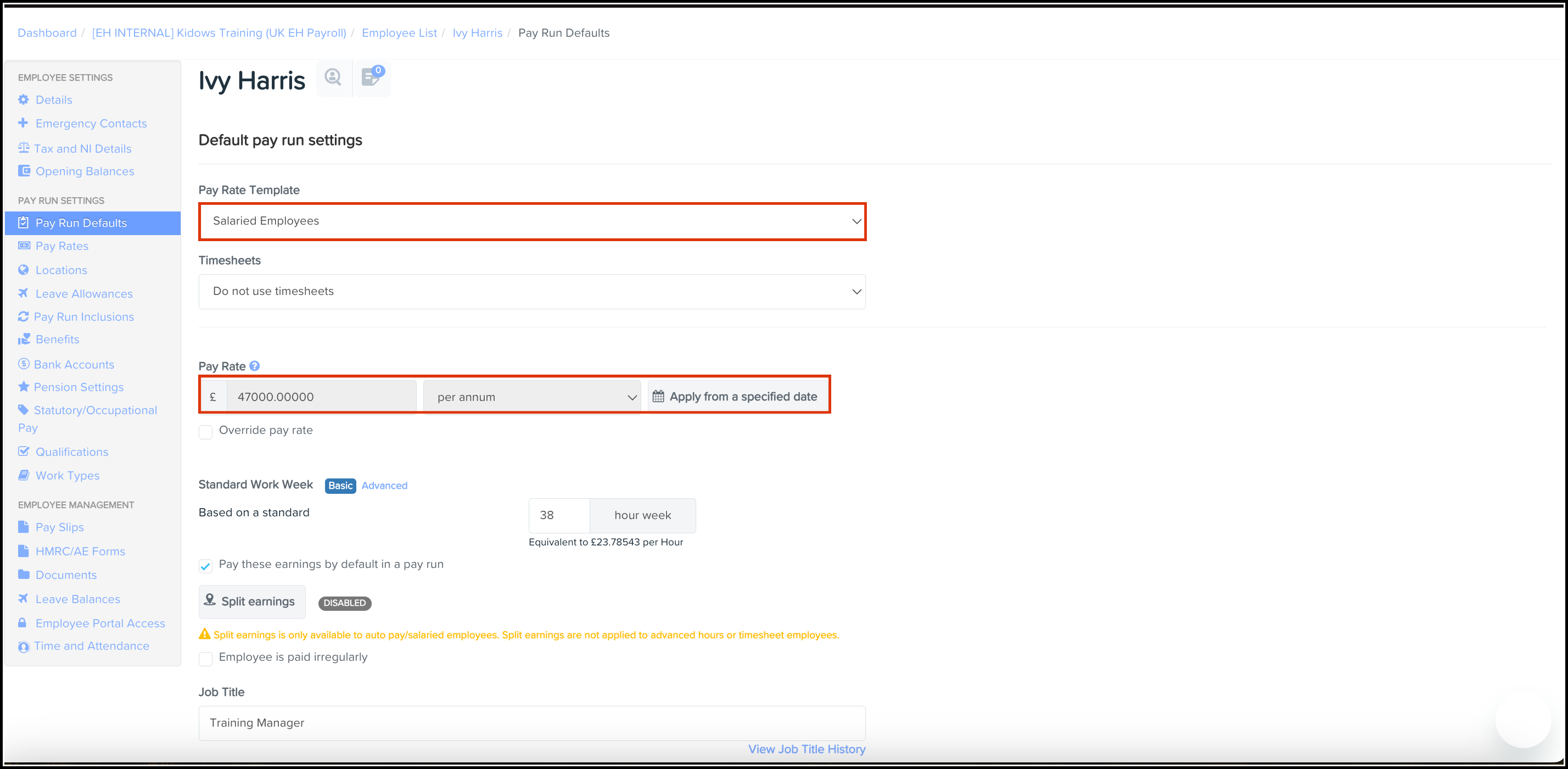Open the View Job Title History link
The width and height of the screenshot is (1568, 769).
806,750
